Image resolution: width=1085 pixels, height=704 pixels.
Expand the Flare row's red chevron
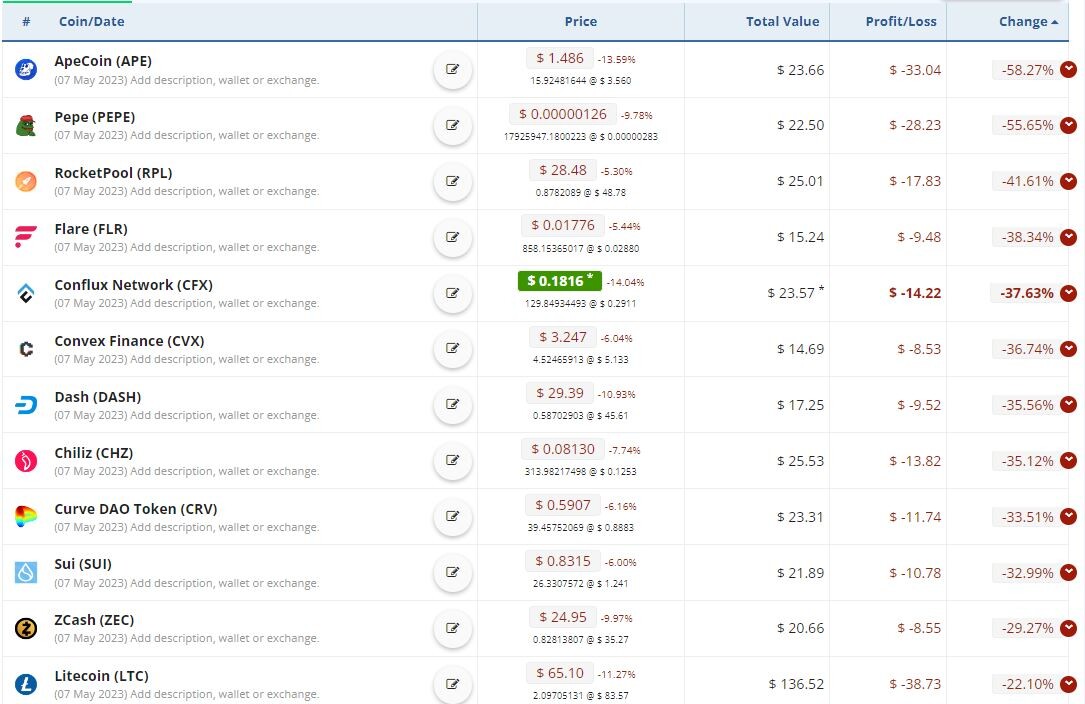[1068, 237]
